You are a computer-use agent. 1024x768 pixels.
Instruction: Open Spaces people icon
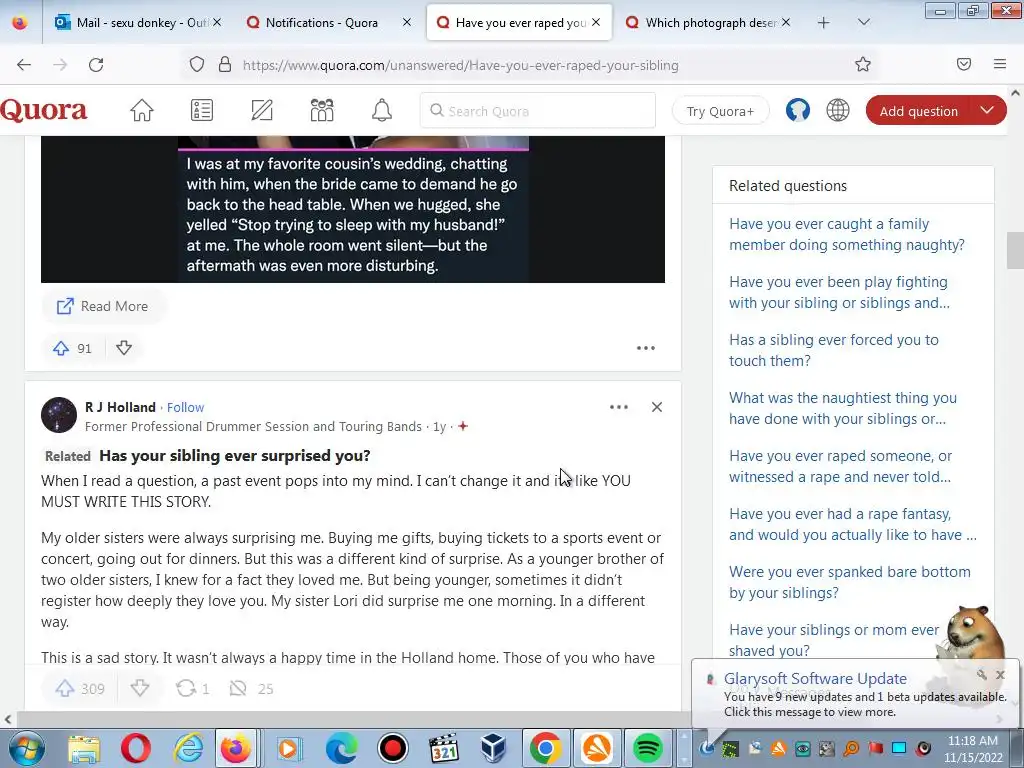coord(322,110)
